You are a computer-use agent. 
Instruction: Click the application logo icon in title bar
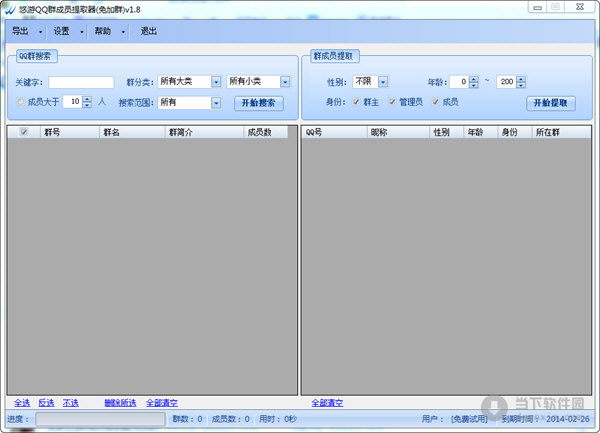pos(11,9)
